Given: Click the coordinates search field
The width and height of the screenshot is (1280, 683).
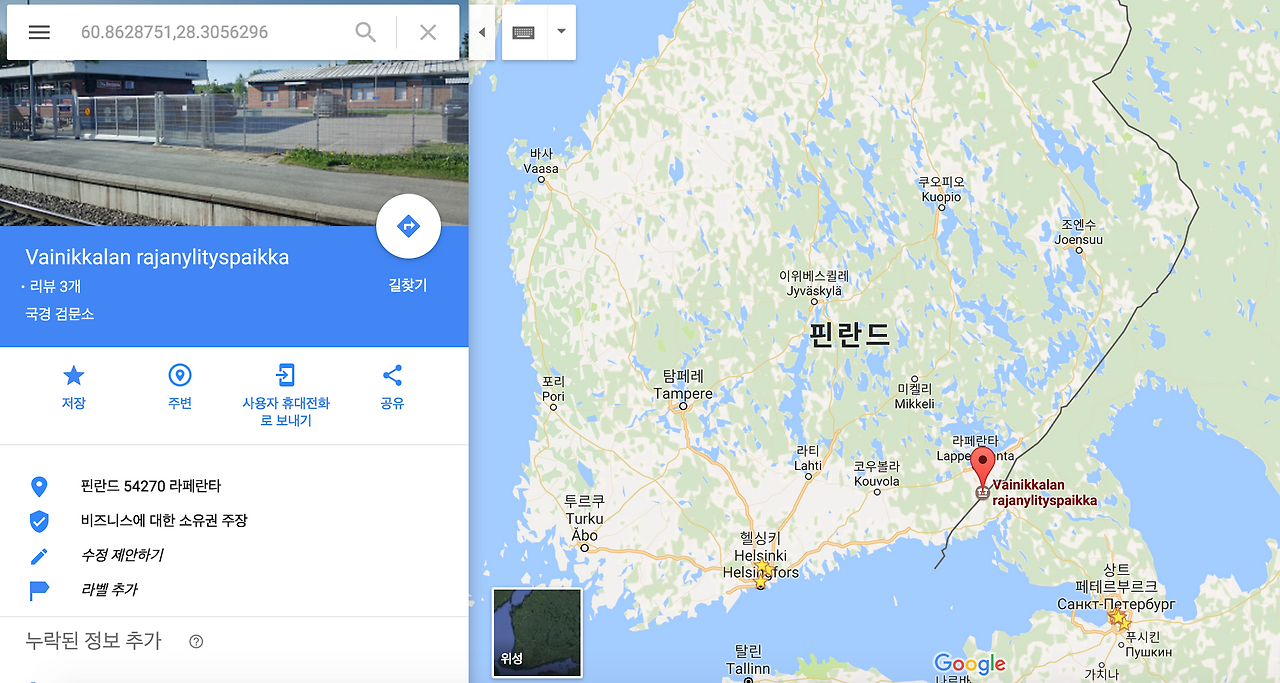Looking at the screenshot, I should click(210, 32).
